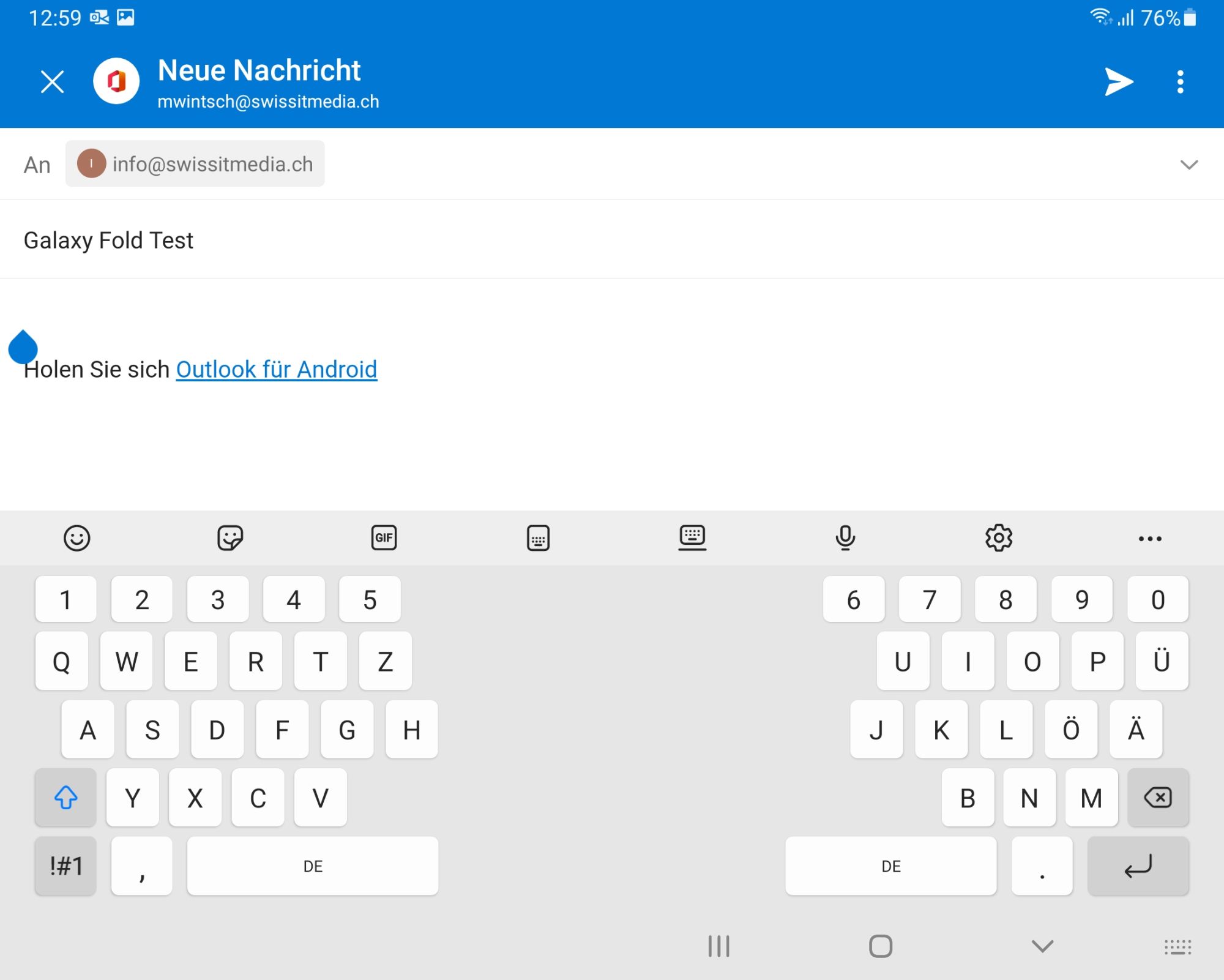Tap the number 6 key

(x=854, y=599)
